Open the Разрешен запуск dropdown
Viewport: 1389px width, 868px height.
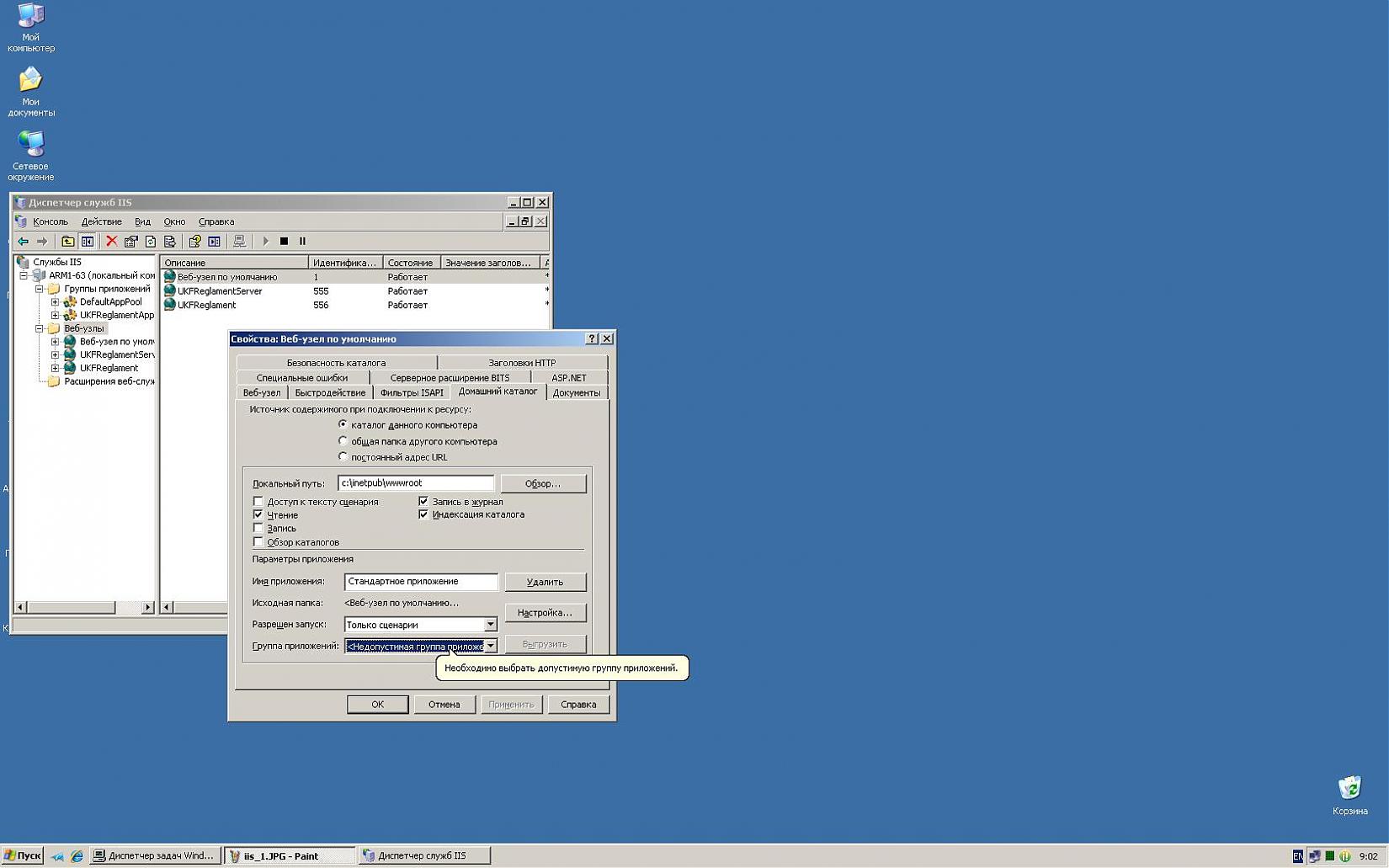pyautogui.click(x=490, y=625)
